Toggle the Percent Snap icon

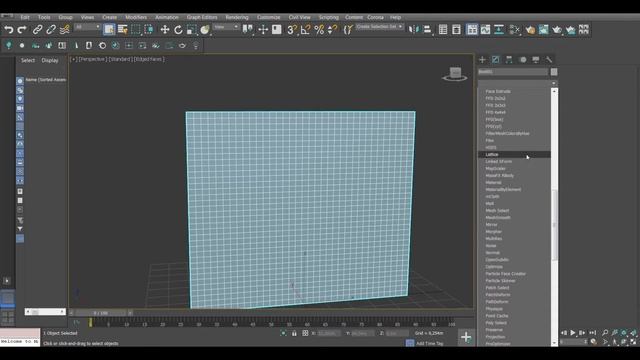[x=319, y=29]
